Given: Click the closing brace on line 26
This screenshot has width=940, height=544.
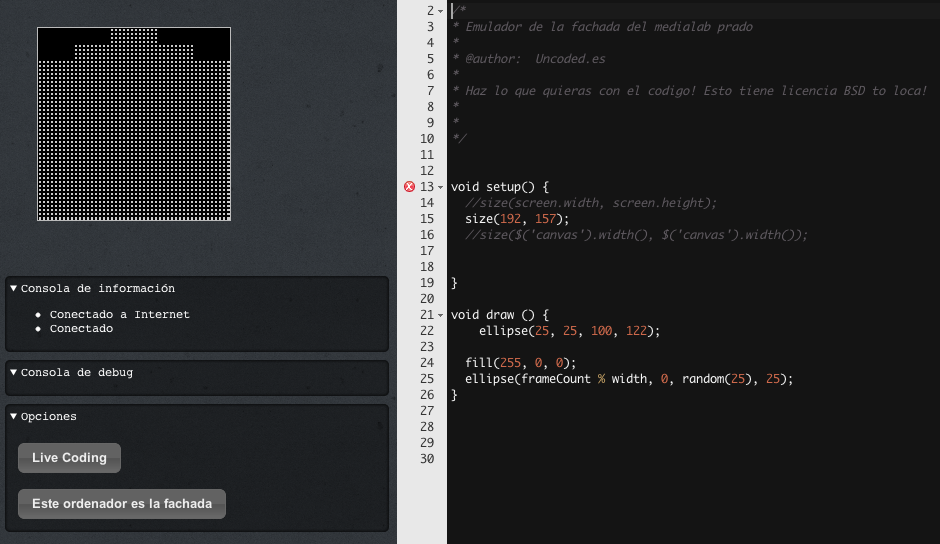Looking at the screenshot, I should 454,395.
